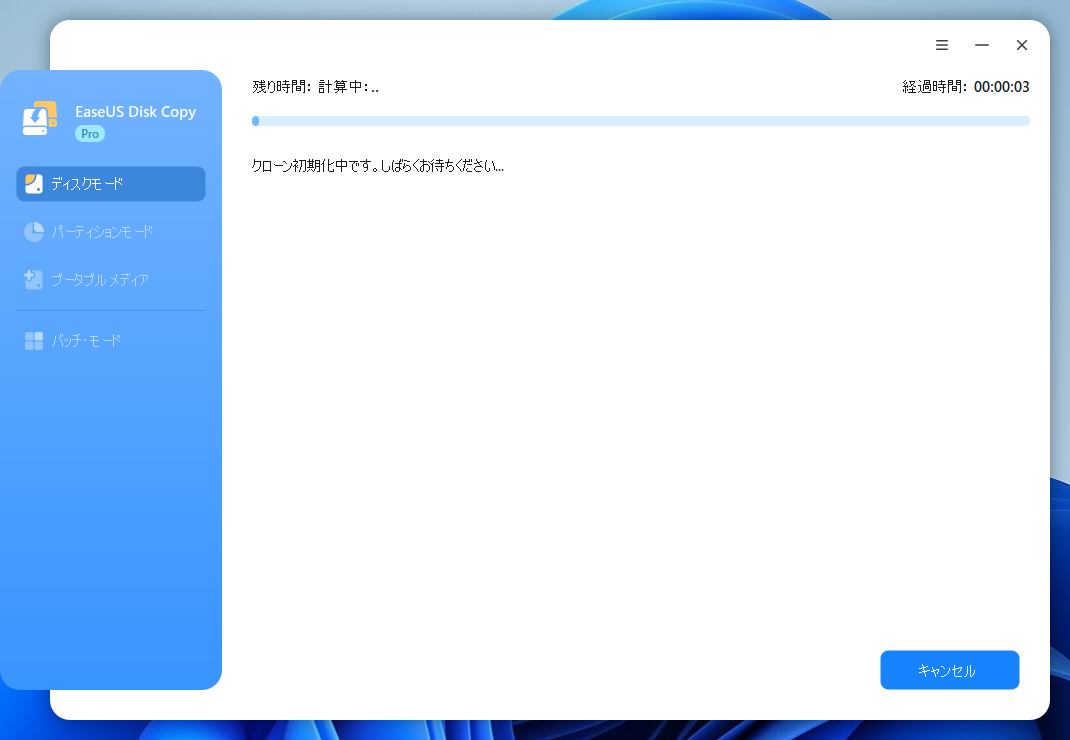Open the hamburger menu in title bar
The height and width of the screenshot is (740, 1070).
pos(942,45)
